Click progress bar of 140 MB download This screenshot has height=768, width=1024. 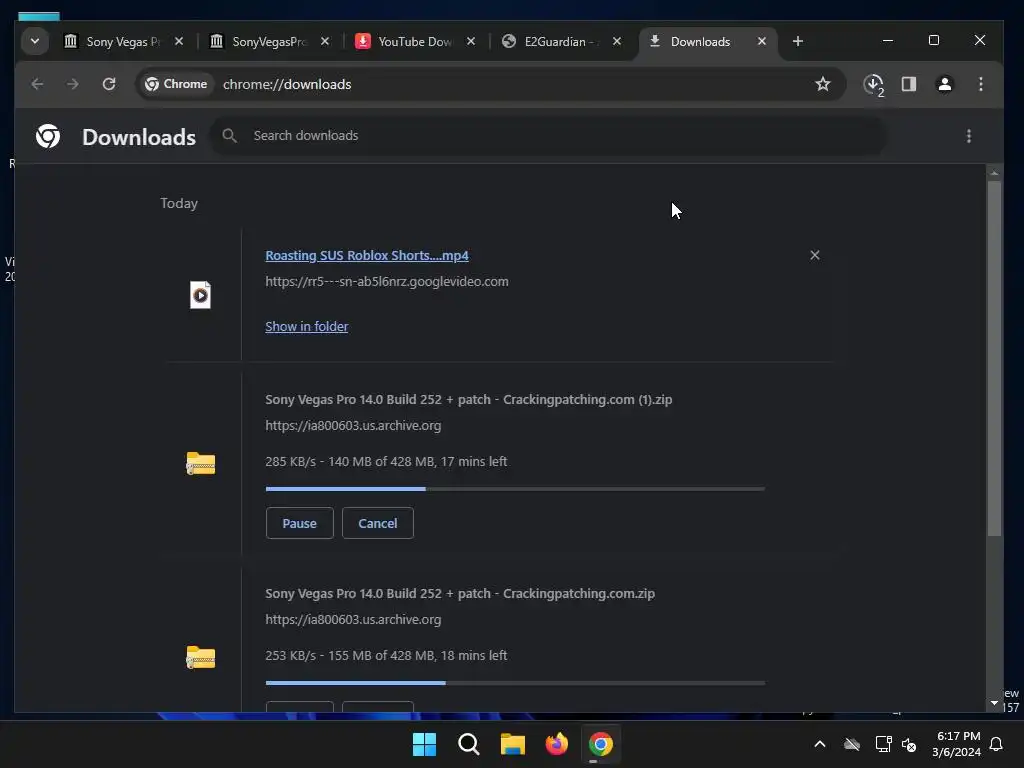coord(515,488)
